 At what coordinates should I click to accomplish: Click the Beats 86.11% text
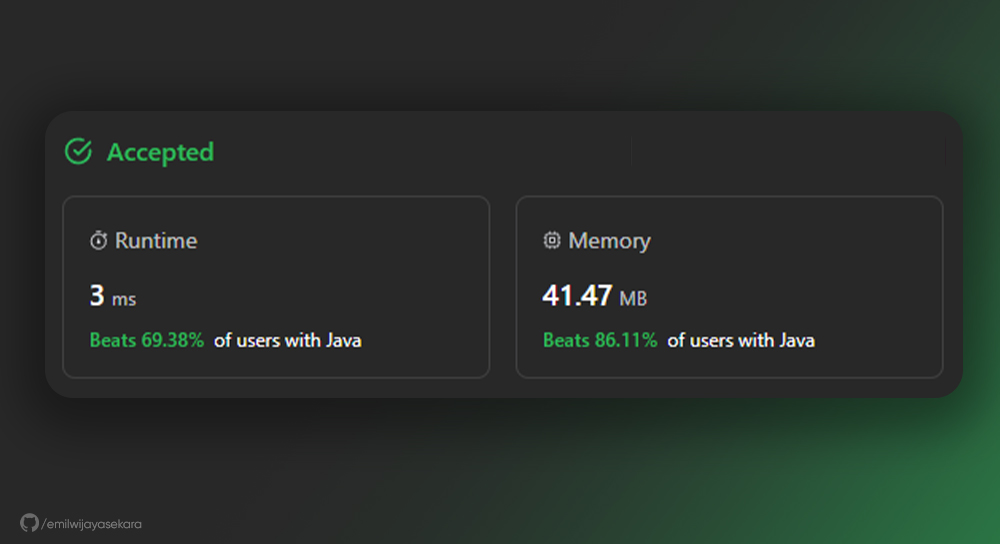pyautogui.click(x=599, y=340)
